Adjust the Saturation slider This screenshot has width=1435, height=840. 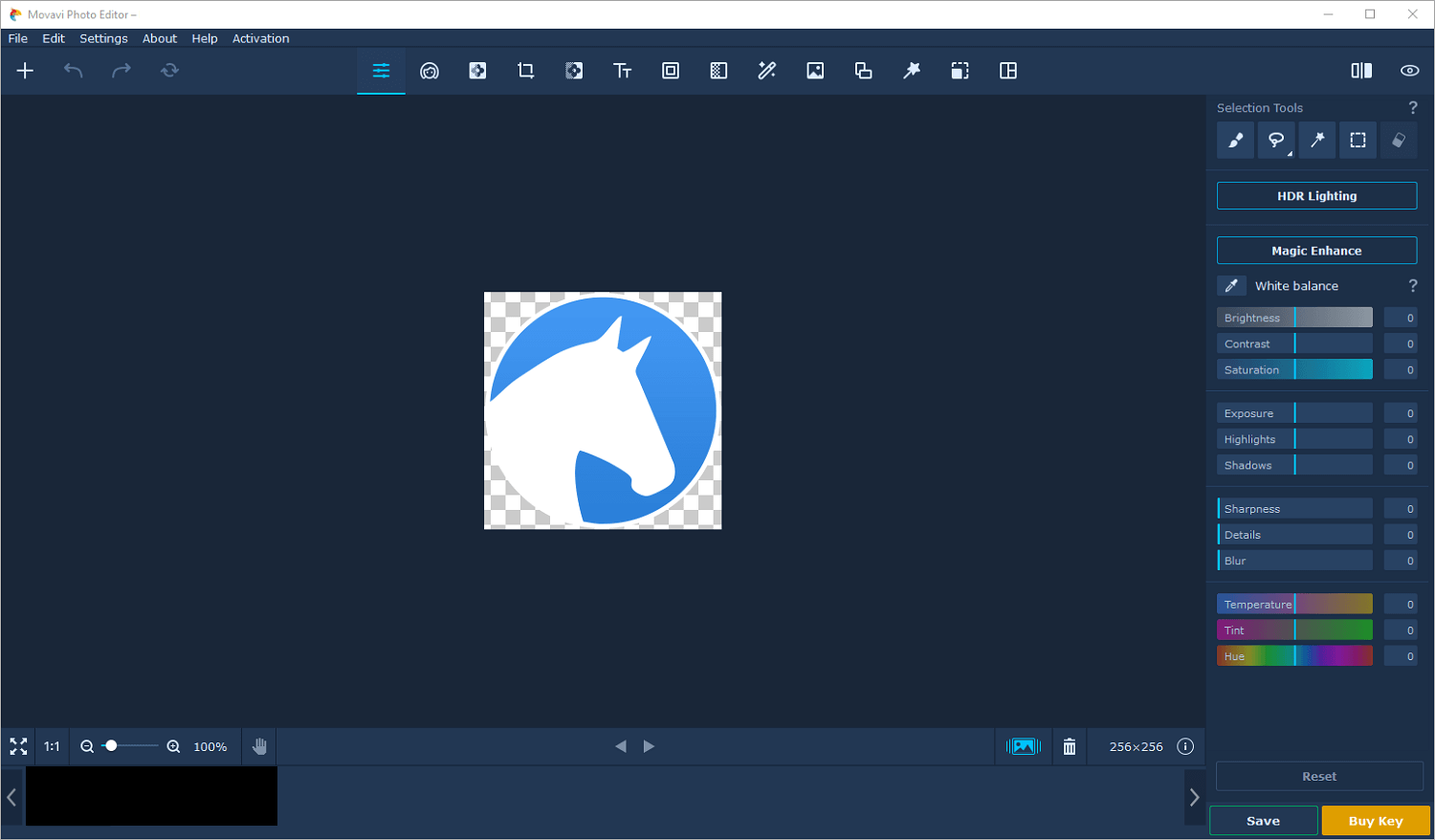(x=1294, y=369)
